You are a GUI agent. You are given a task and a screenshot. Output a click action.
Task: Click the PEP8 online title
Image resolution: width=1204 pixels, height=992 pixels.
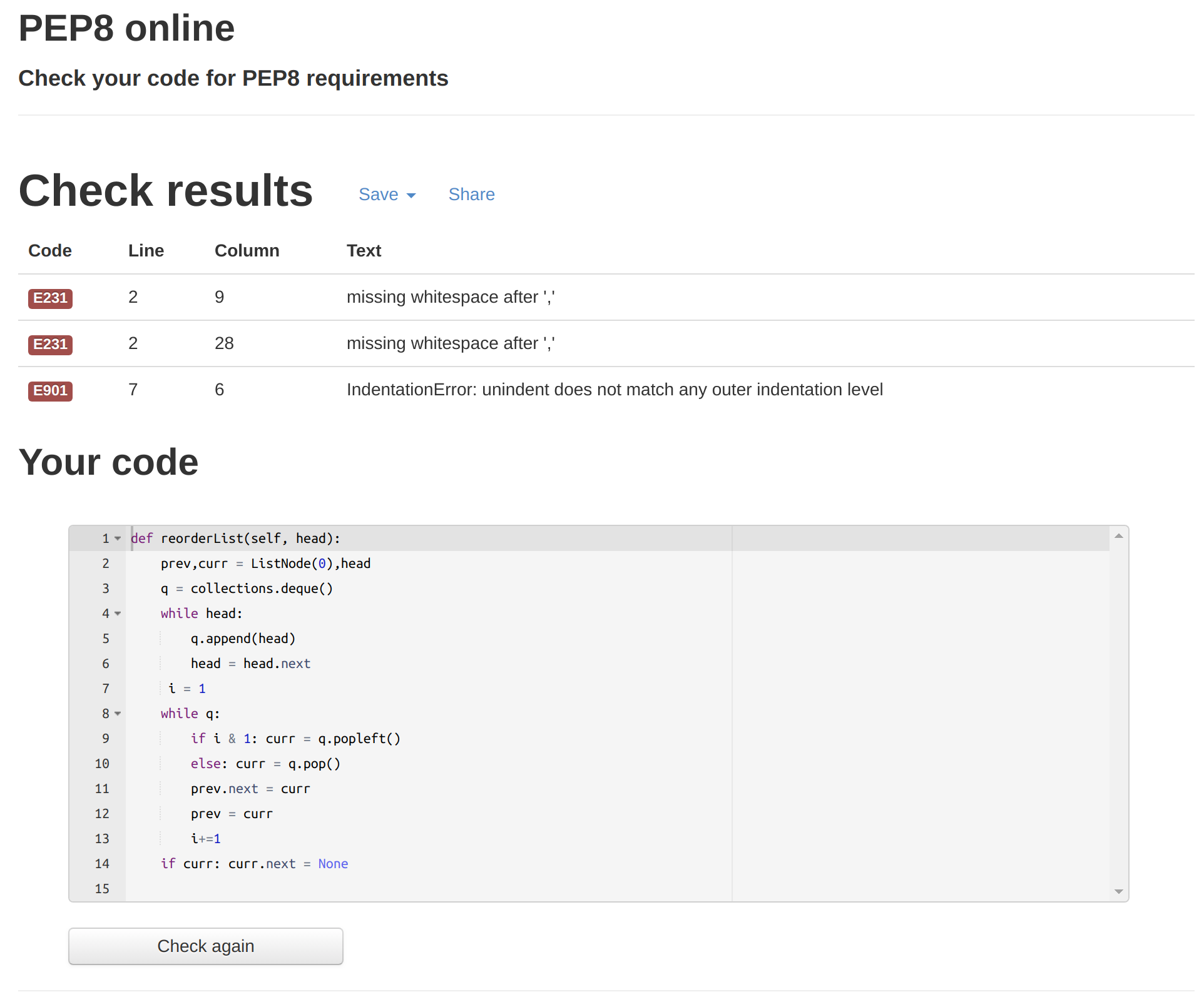pyautogui.click(x=126, y=28)
